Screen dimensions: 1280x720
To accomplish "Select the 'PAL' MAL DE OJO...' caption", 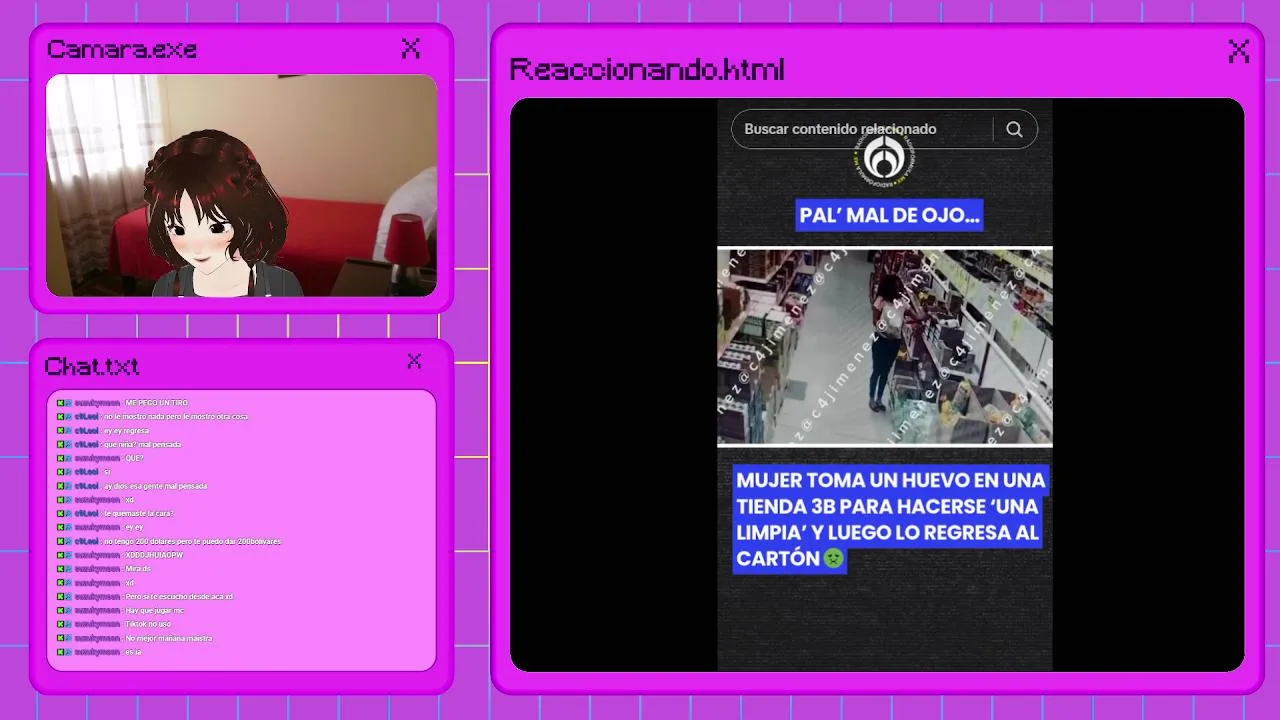I will (889, 215).
